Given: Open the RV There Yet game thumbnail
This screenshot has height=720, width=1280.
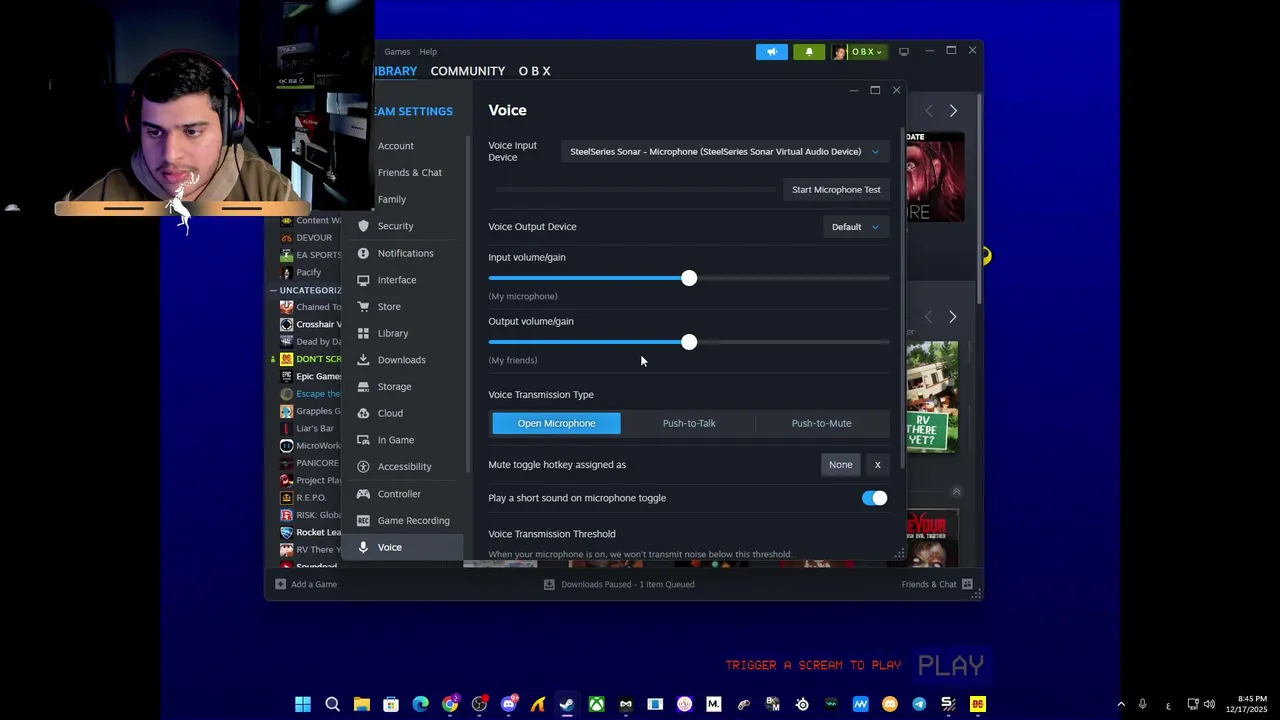Looking at the screenshot, I should coord(932,396).
